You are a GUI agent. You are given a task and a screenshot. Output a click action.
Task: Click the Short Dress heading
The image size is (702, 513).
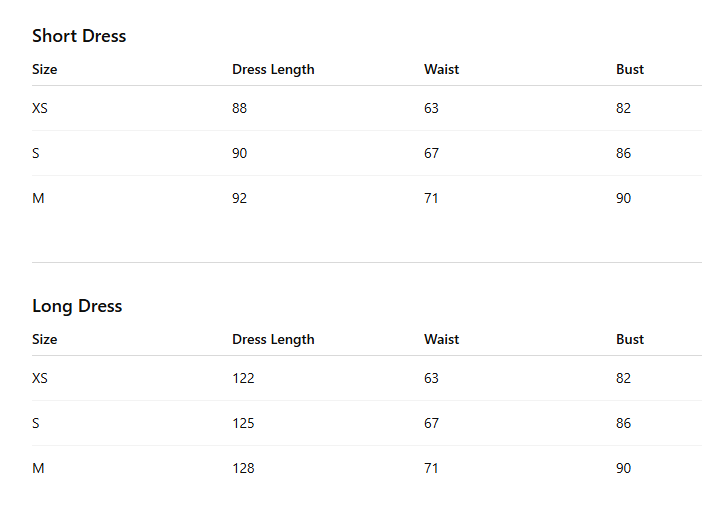(x=79, y=36)
